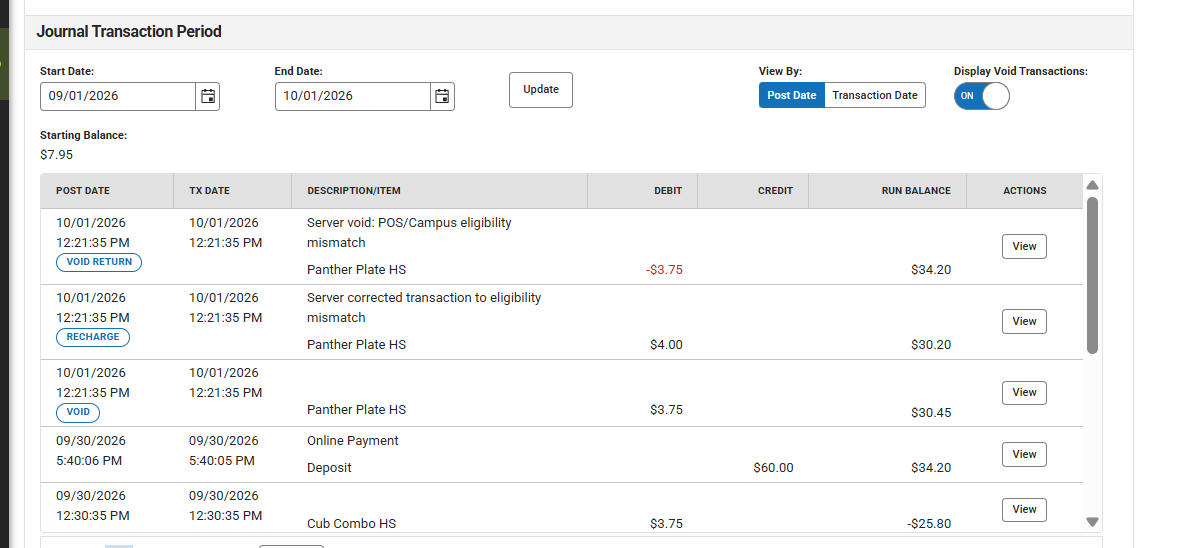This screenshot has height=548, width=1182.
Task: Click the $30.20 run balance value
Action: [x=931, y=345]
